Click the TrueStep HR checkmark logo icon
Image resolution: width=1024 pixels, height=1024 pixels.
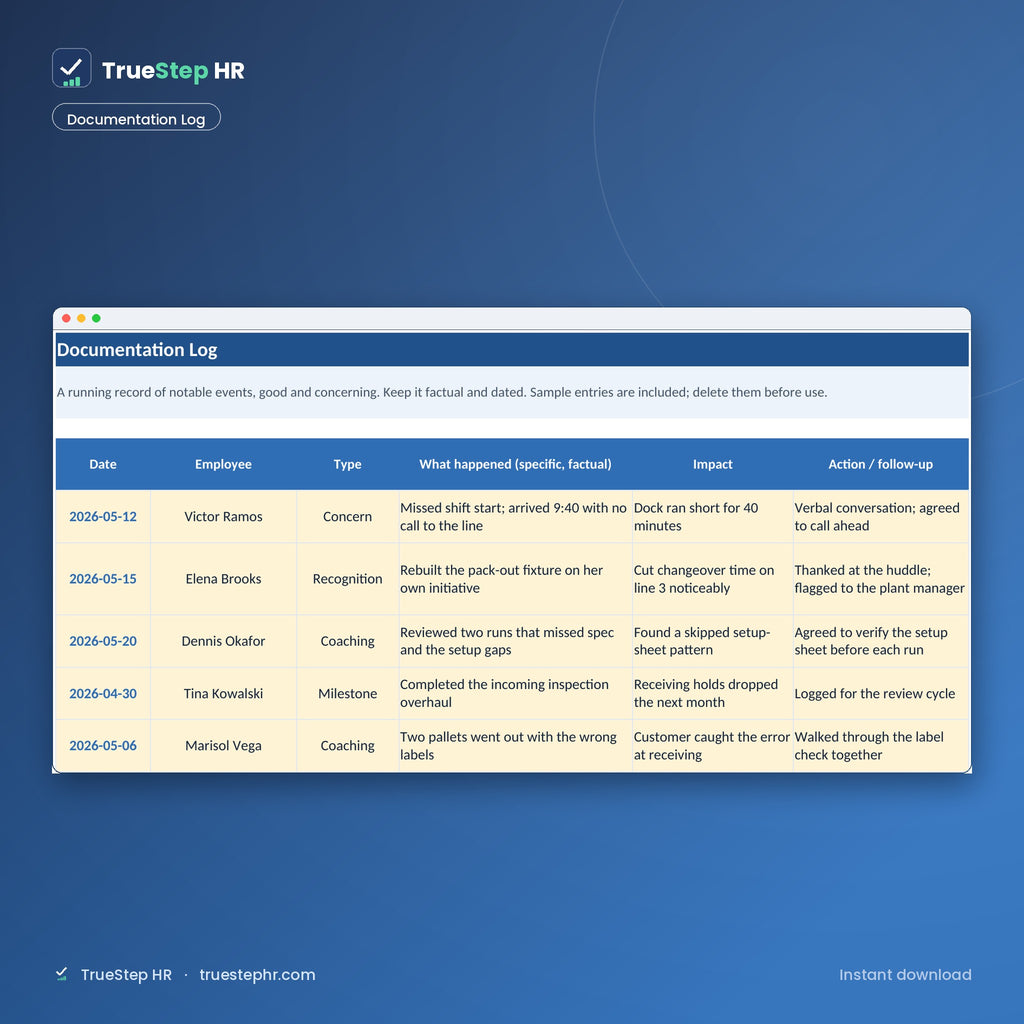coord(71,68)
